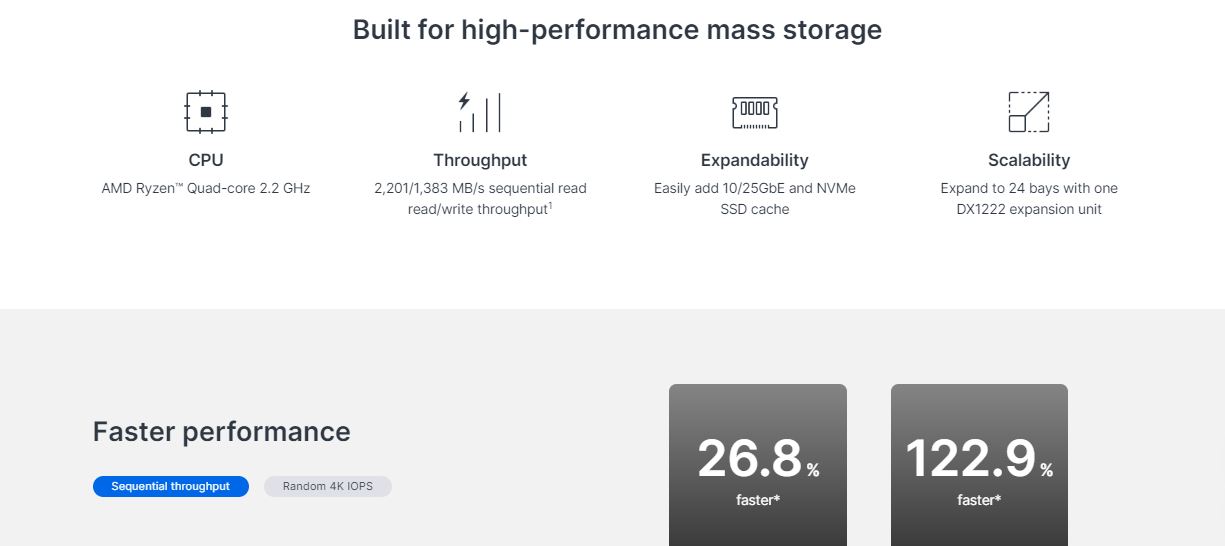The height and width of the screenshot is (546, 1225).
Task: Click the Scalability expand-arrow icon
Action: click(1029, 112)
